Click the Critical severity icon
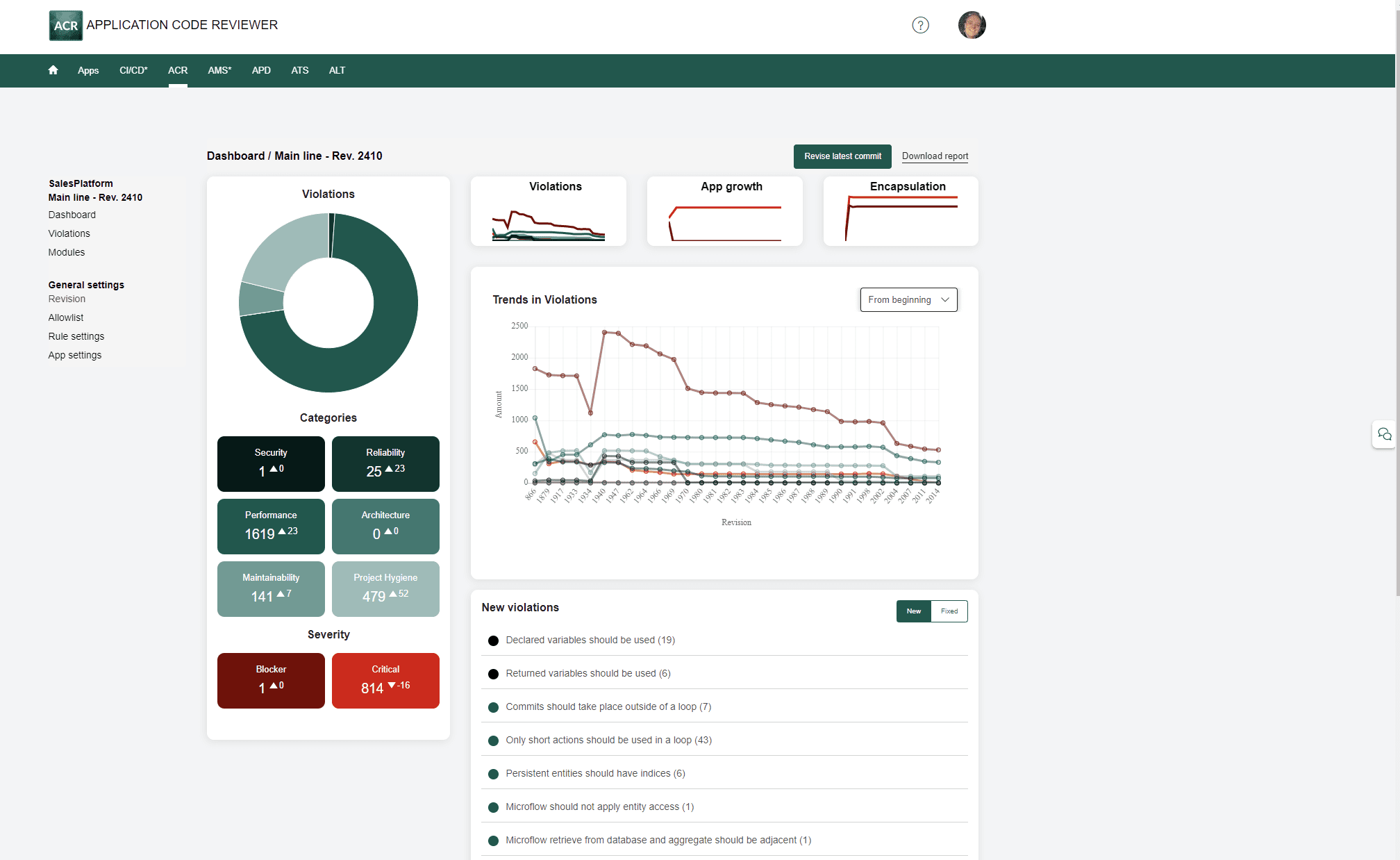Viewport: 1400px width, 860px height. point(385,681)
